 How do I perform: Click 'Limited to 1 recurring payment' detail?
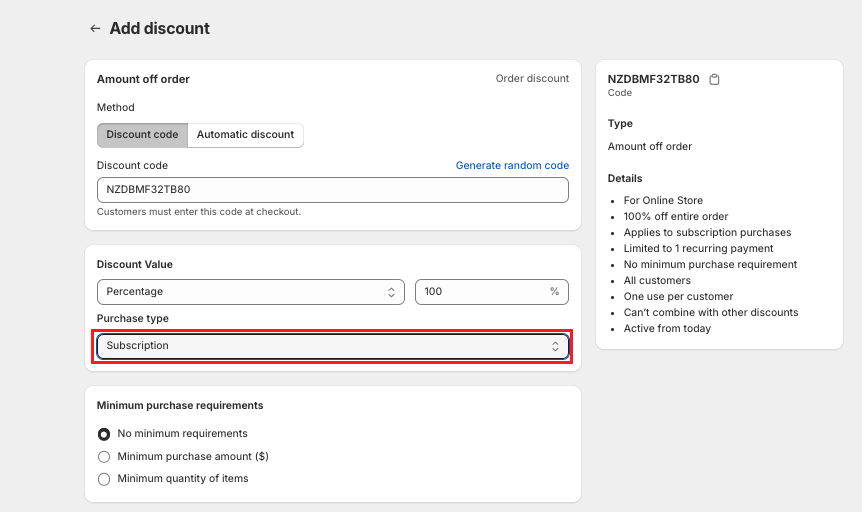[x=698, y=249]
